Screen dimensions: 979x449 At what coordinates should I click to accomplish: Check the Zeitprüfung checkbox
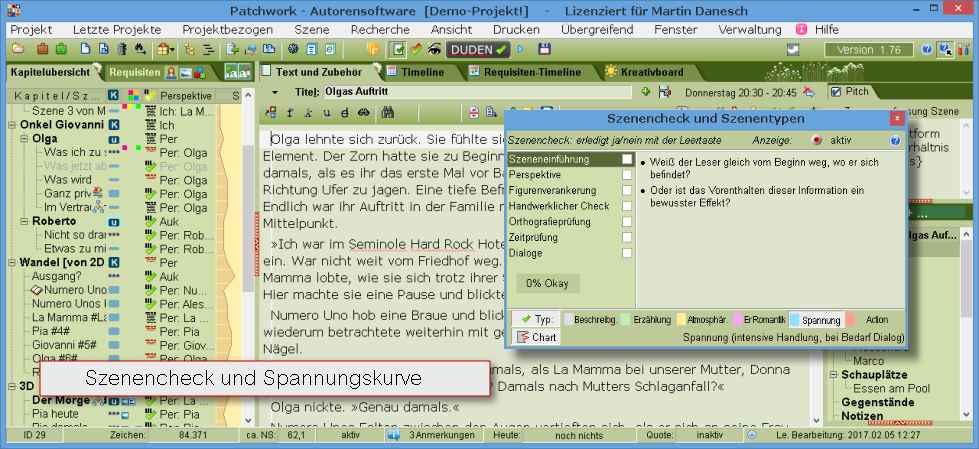click(627, 237)
